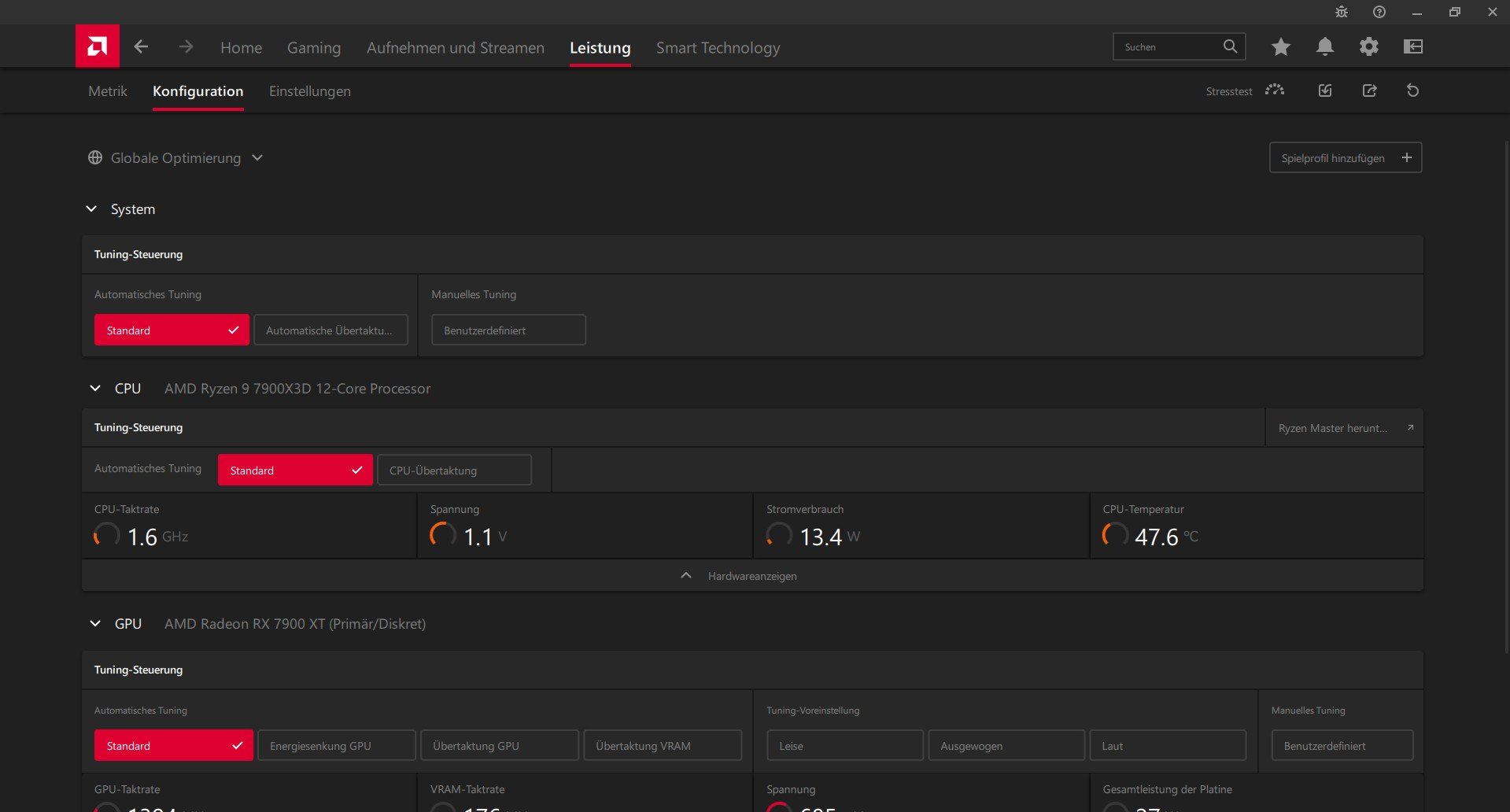Click the 47.6 °C temperature value
Screen dimensions: 1510x812
click(x=1166, y=537)
